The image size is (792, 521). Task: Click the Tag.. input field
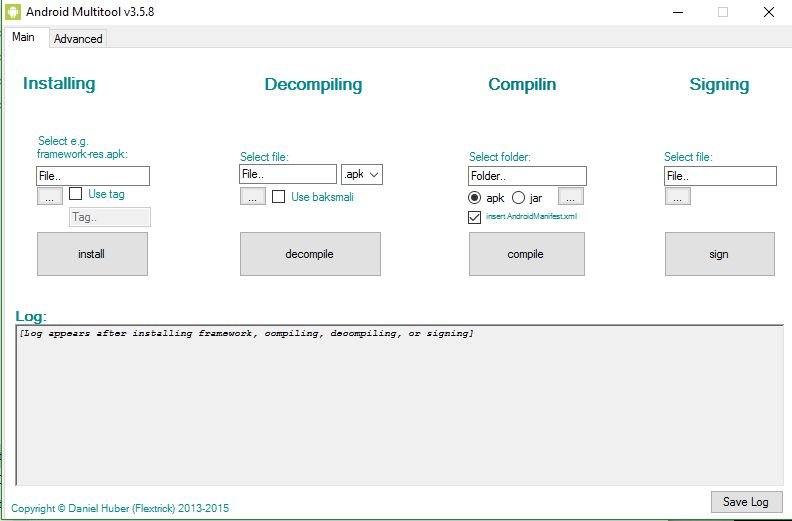(x=110, y=217)
